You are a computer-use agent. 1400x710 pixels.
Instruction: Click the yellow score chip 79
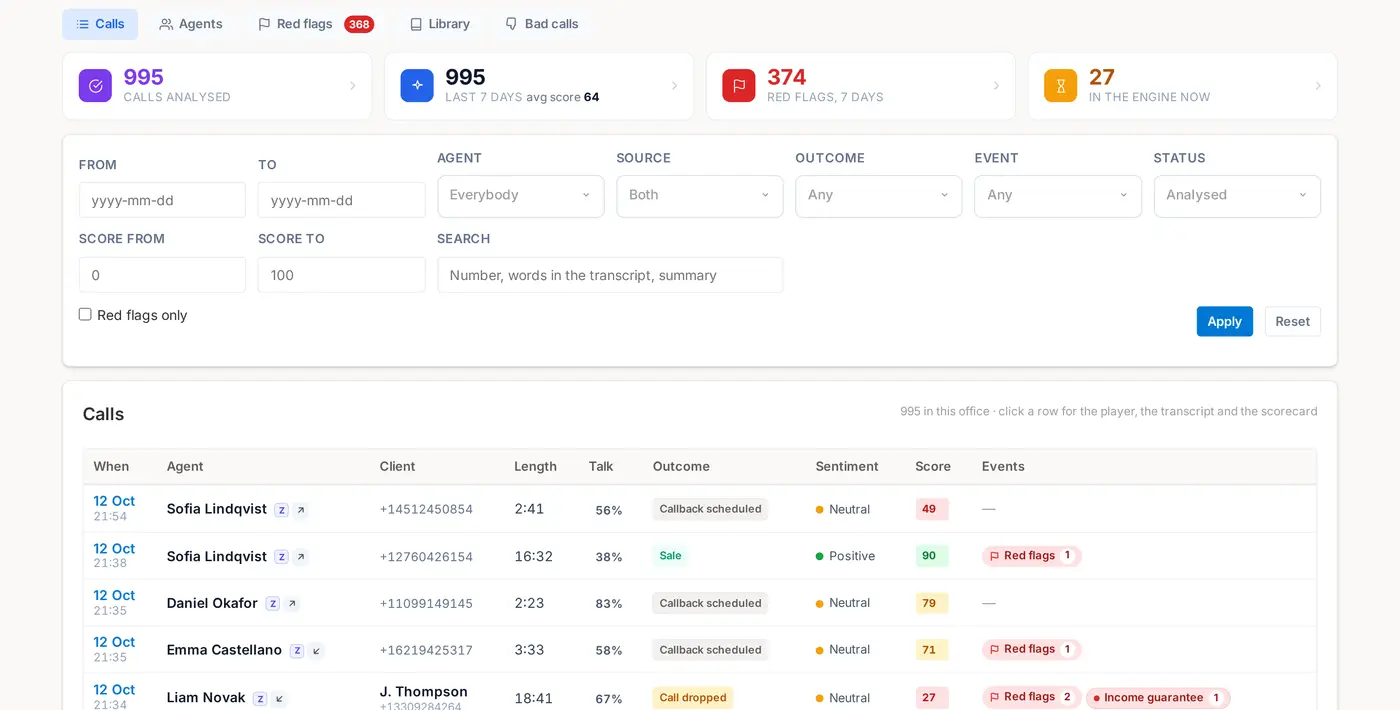[x=932, y=603]
